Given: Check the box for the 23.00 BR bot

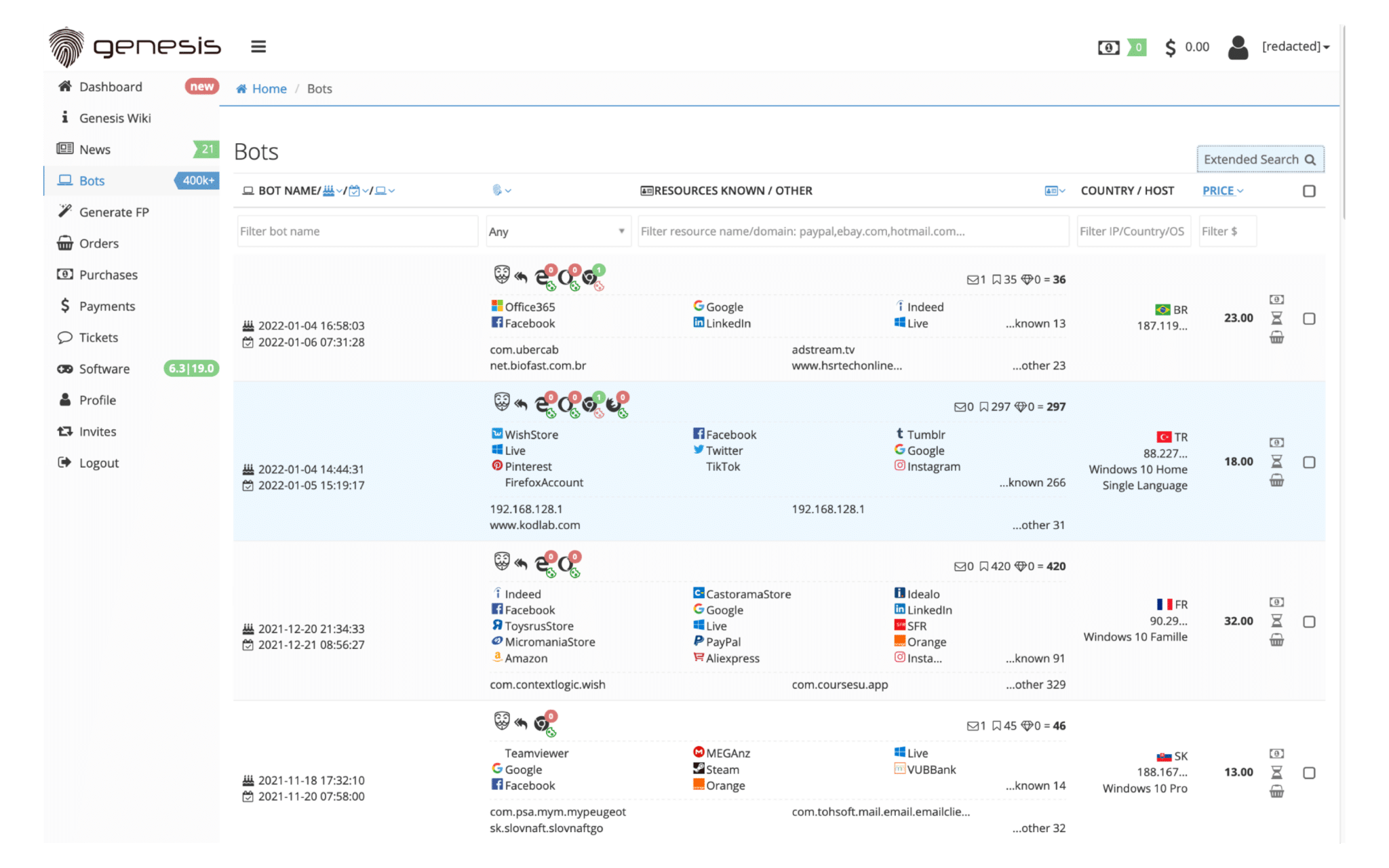Looking at the screenshot, I should pyautogui.click(x=1309, y=319).
